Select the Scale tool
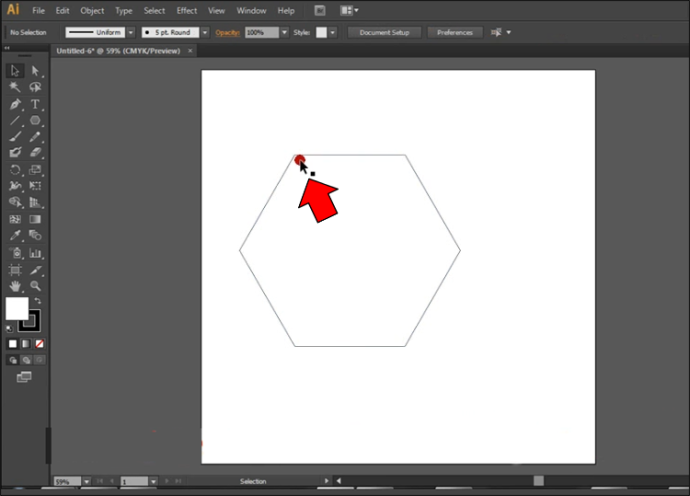 click(35, 170)
